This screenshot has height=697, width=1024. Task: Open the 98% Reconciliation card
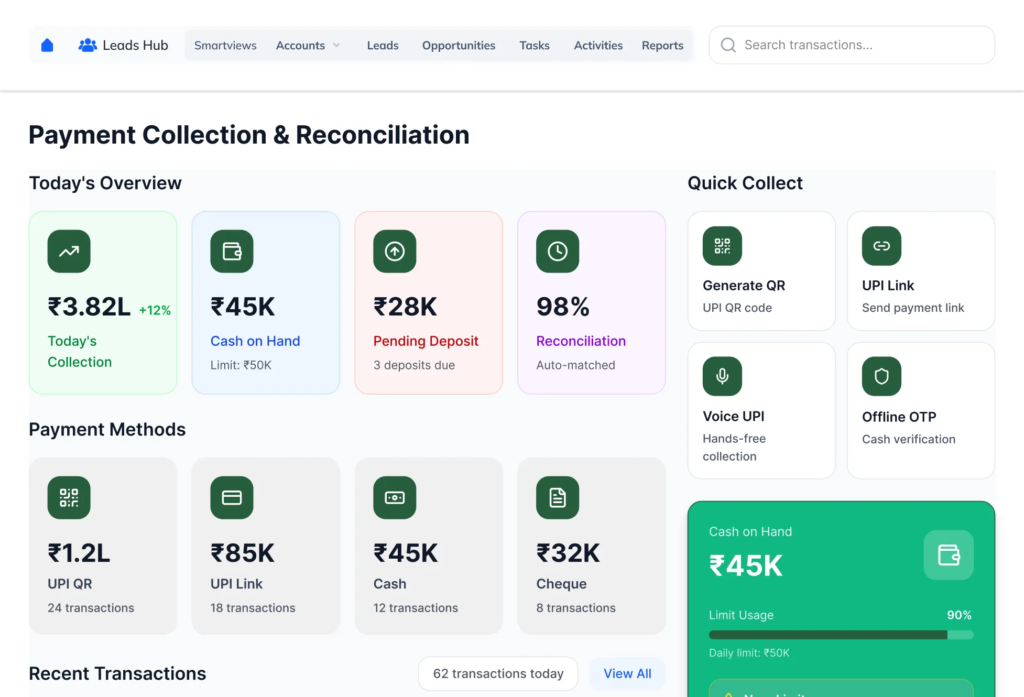coord(592,302)
